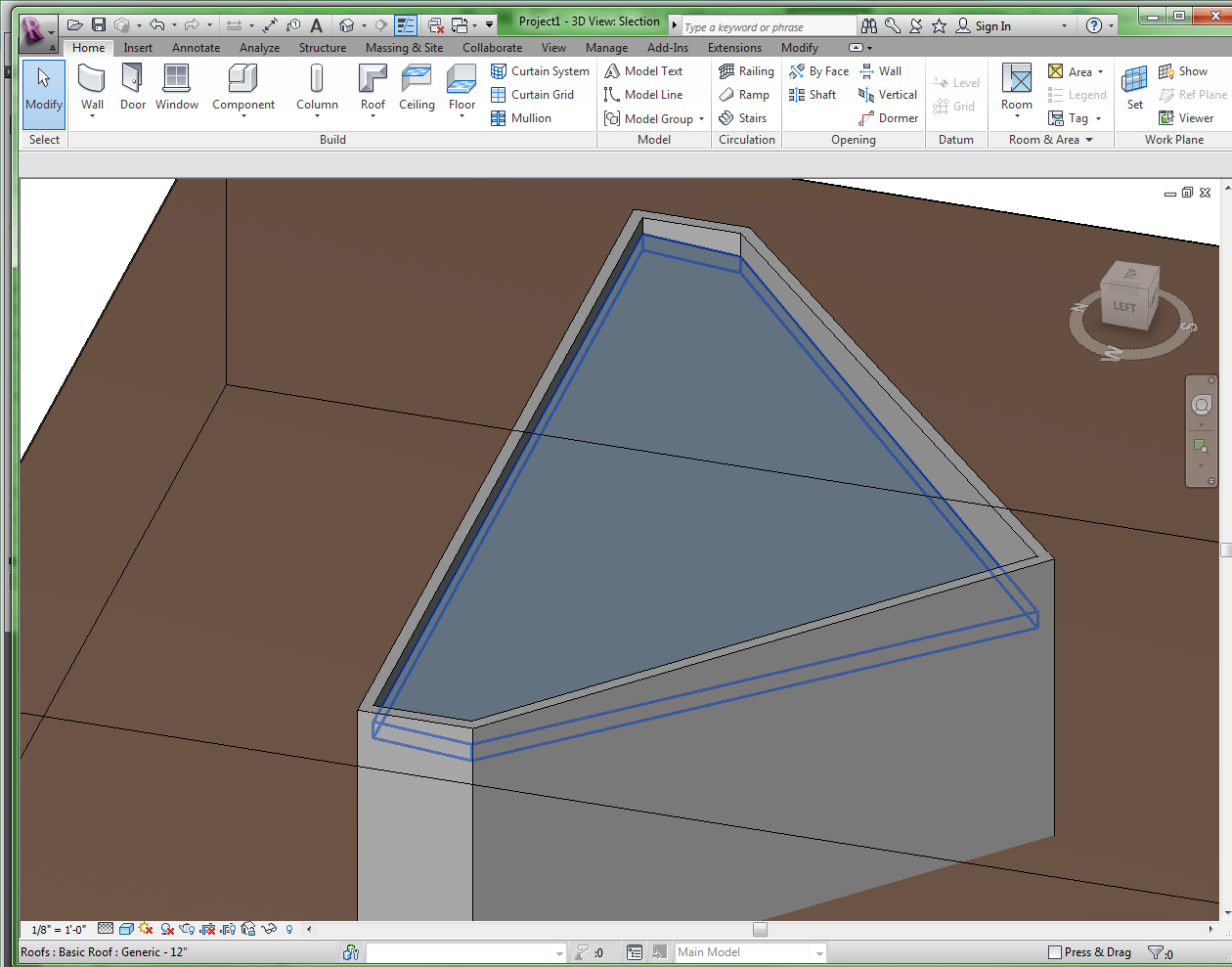Select the Roof tool icon
This screenshot has height=967, width=1232.
click(x=373, y=78)
